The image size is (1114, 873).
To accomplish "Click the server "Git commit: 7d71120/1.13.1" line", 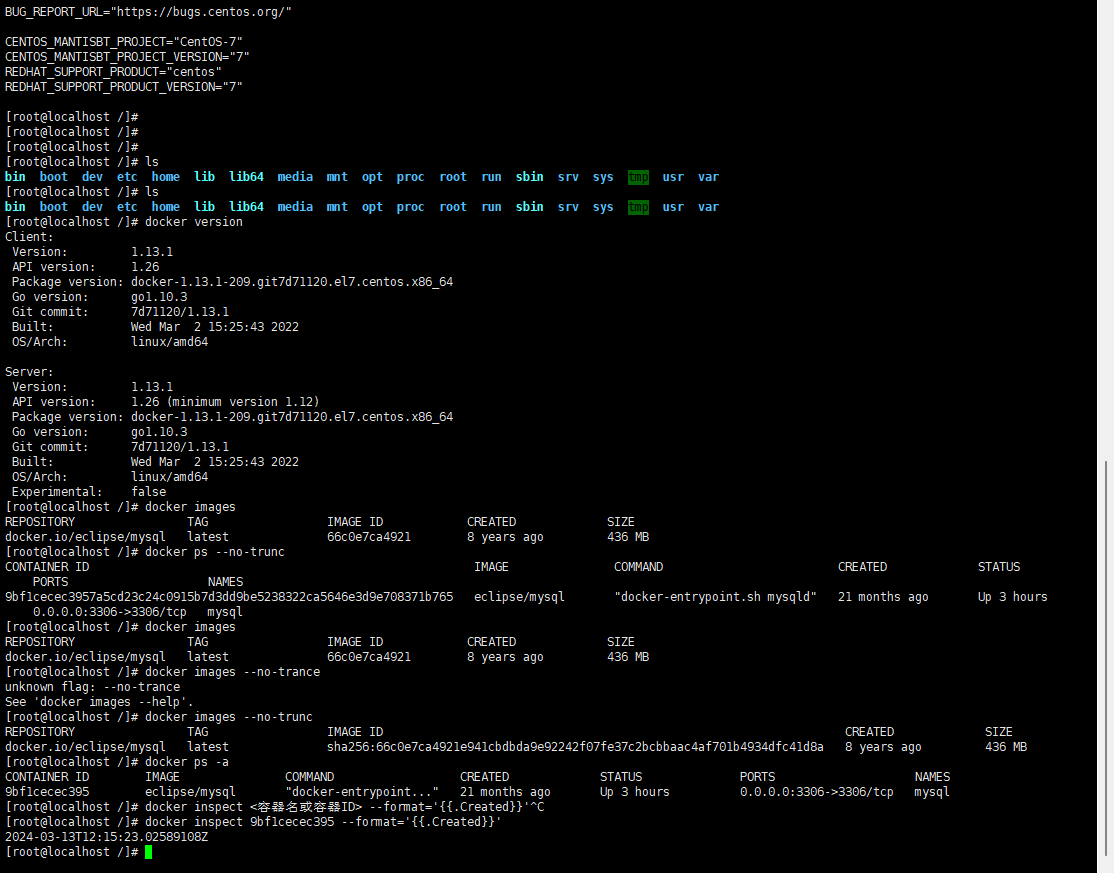I will pos(120,447).
